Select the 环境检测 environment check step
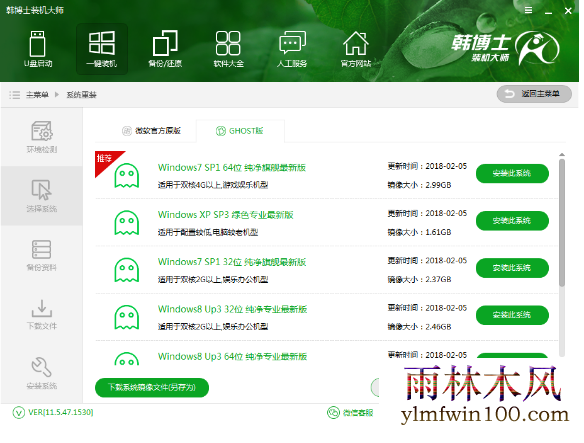Image resolution: width=584 pixels, height=443 pixels. pyautogui.click(x=42, y=137)
